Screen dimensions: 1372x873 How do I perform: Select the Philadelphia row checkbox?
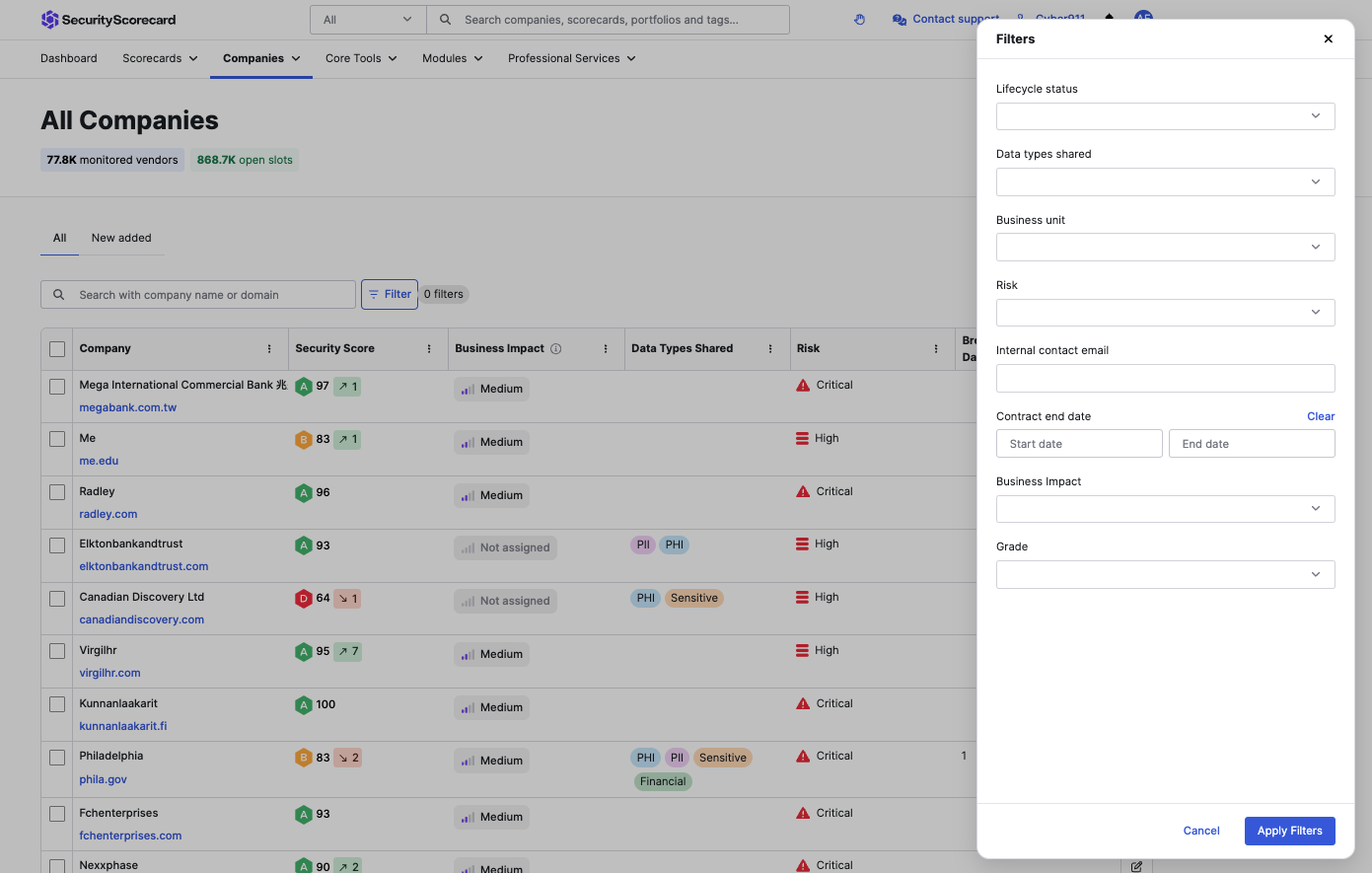pos(57,758)
